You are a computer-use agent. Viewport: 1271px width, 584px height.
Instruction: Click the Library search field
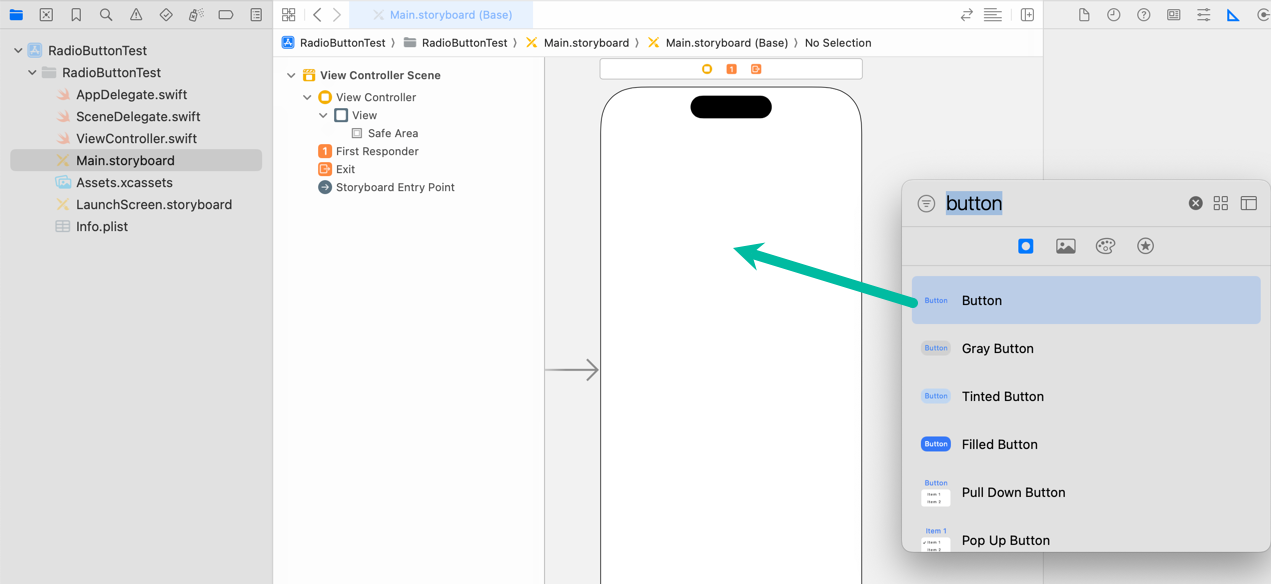tap(1060, 203)
